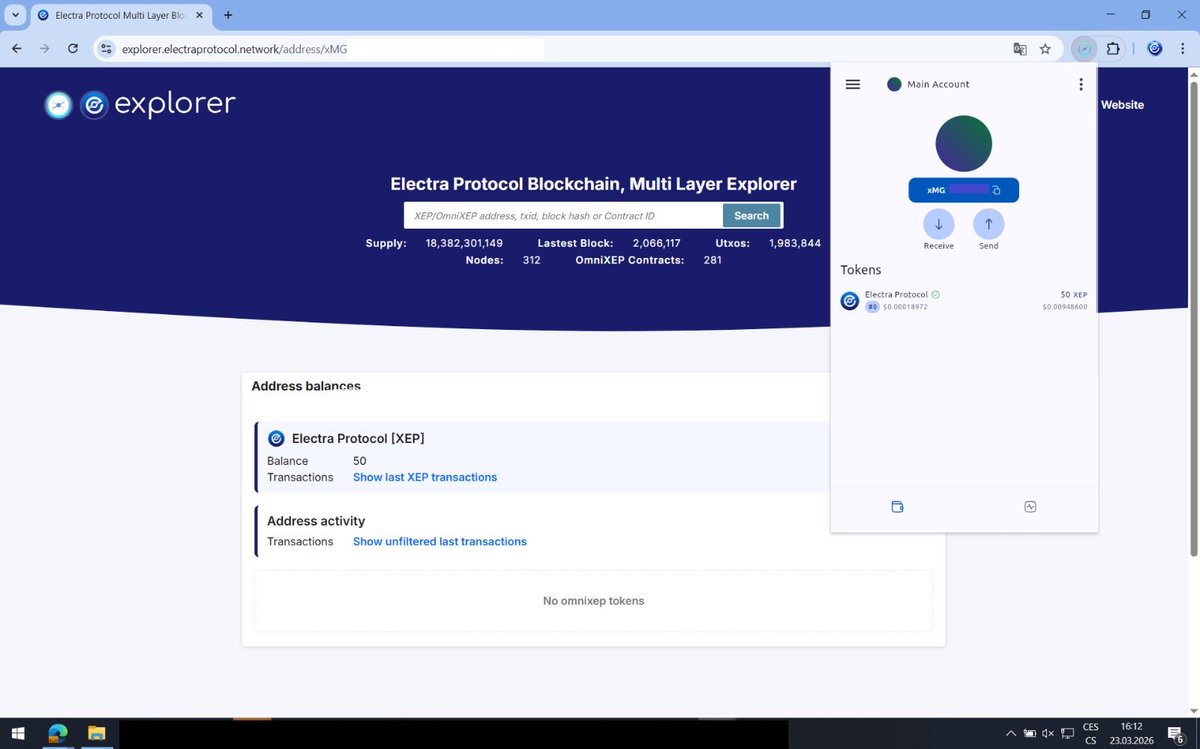The width and height of the screenshot is (1200, 749).
Task: Click the No omnixep tokens box
Action: point(593,601)
